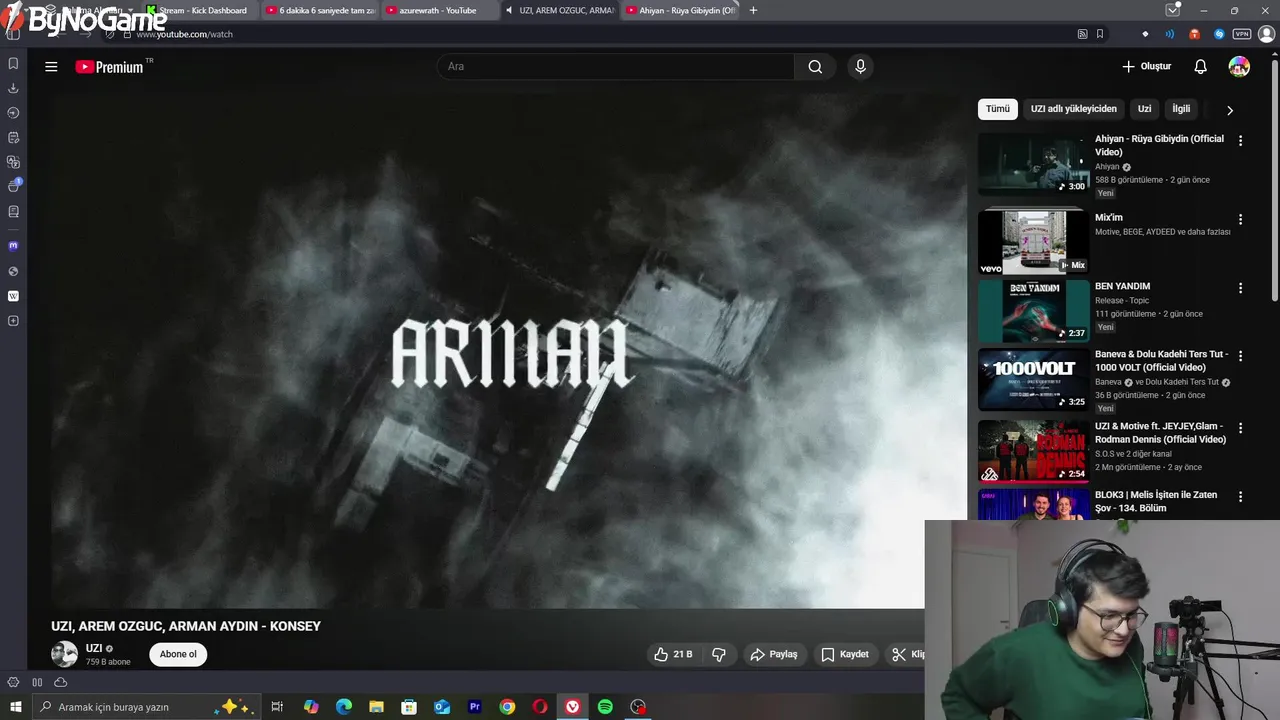Screen dimensions: 1280x720
Task: Start voice search with microphone icon
Action: pyautogui.click(x=860, y=67)
